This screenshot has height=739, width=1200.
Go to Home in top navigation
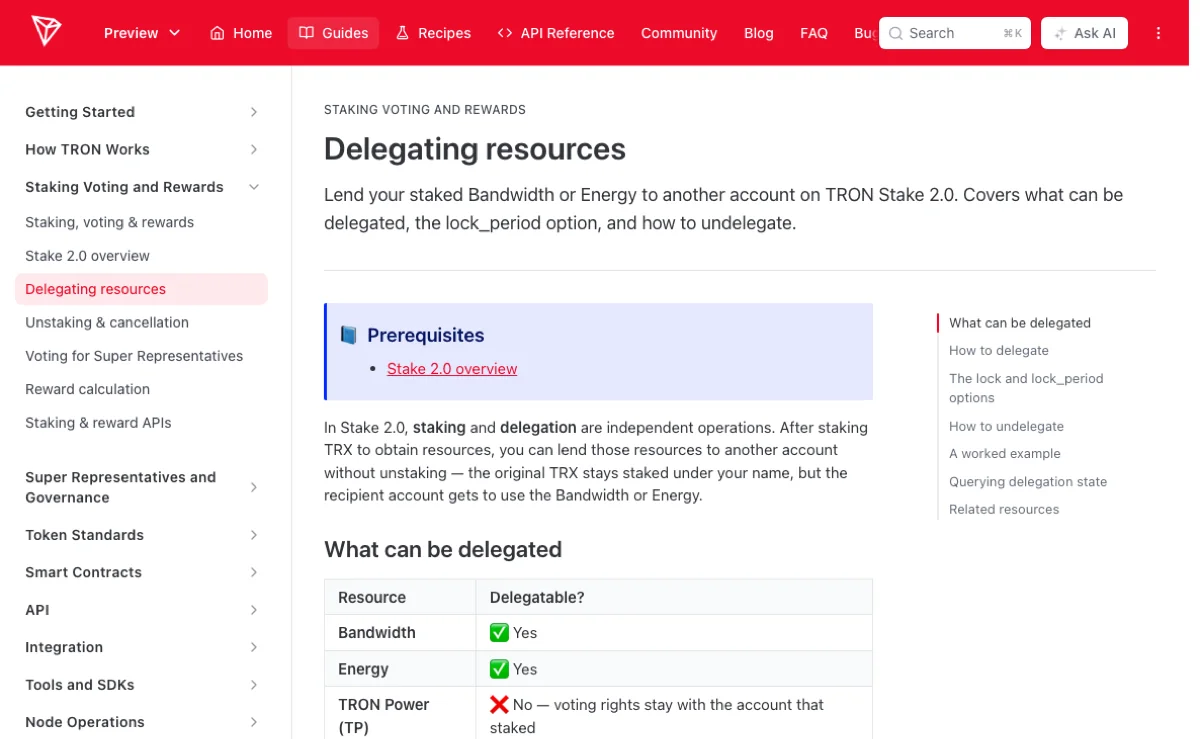241,33
